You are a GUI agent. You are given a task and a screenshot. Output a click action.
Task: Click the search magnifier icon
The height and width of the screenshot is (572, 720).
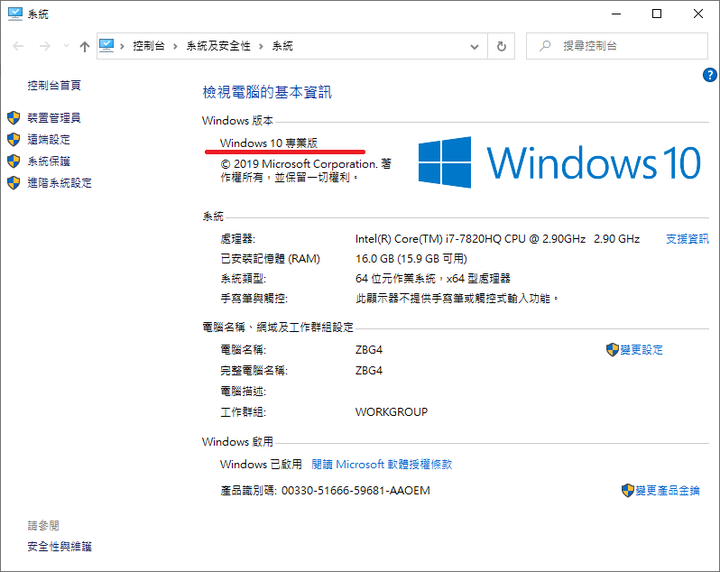click(x=545, y=45)
